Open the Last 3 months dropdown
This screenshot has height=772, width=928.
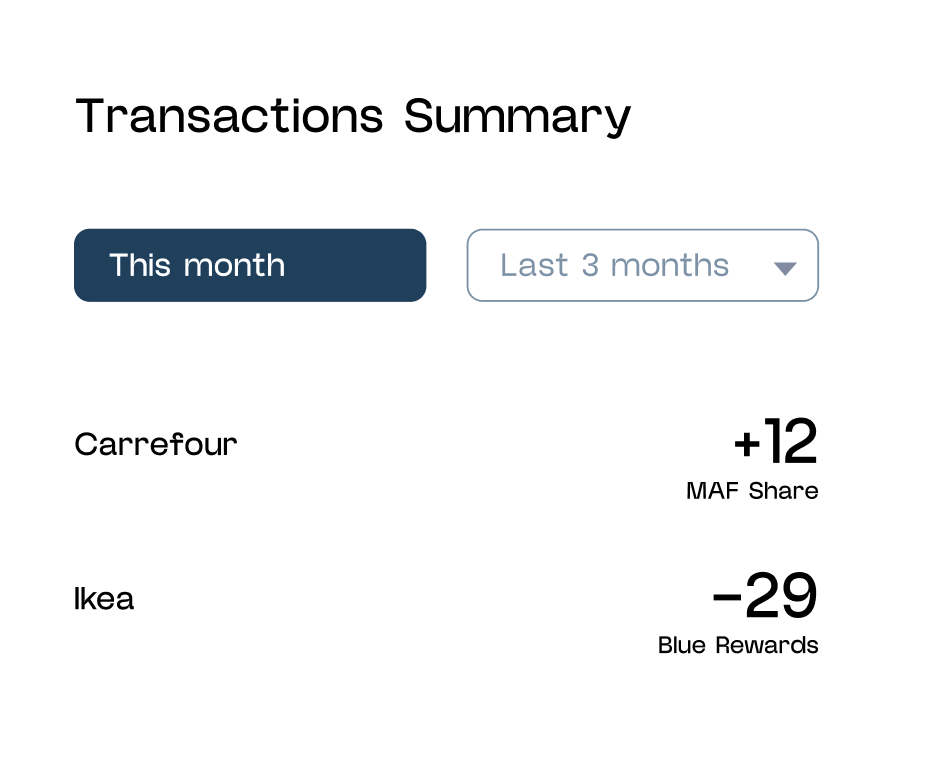pyautogui.click(x=642, y=265)
